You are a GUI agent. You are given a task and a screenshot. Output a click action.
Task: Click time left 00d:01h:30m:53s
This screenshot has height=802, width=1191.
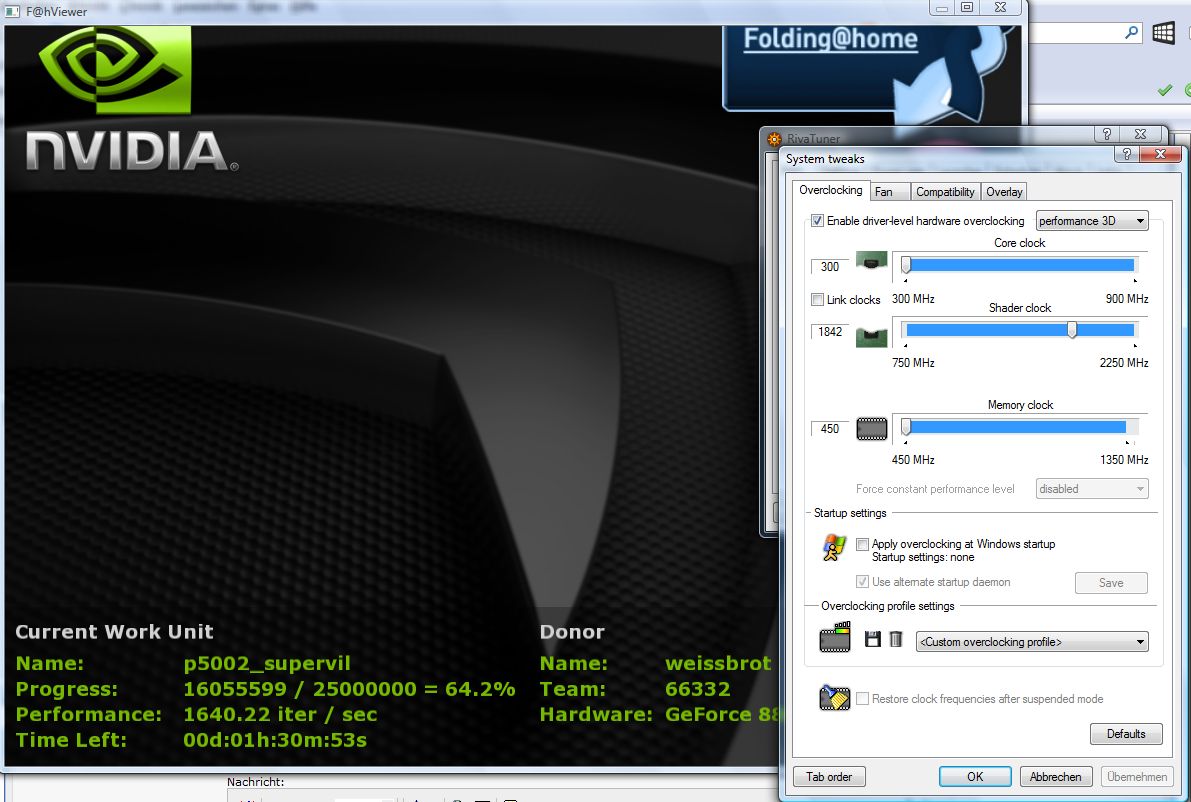275,740
